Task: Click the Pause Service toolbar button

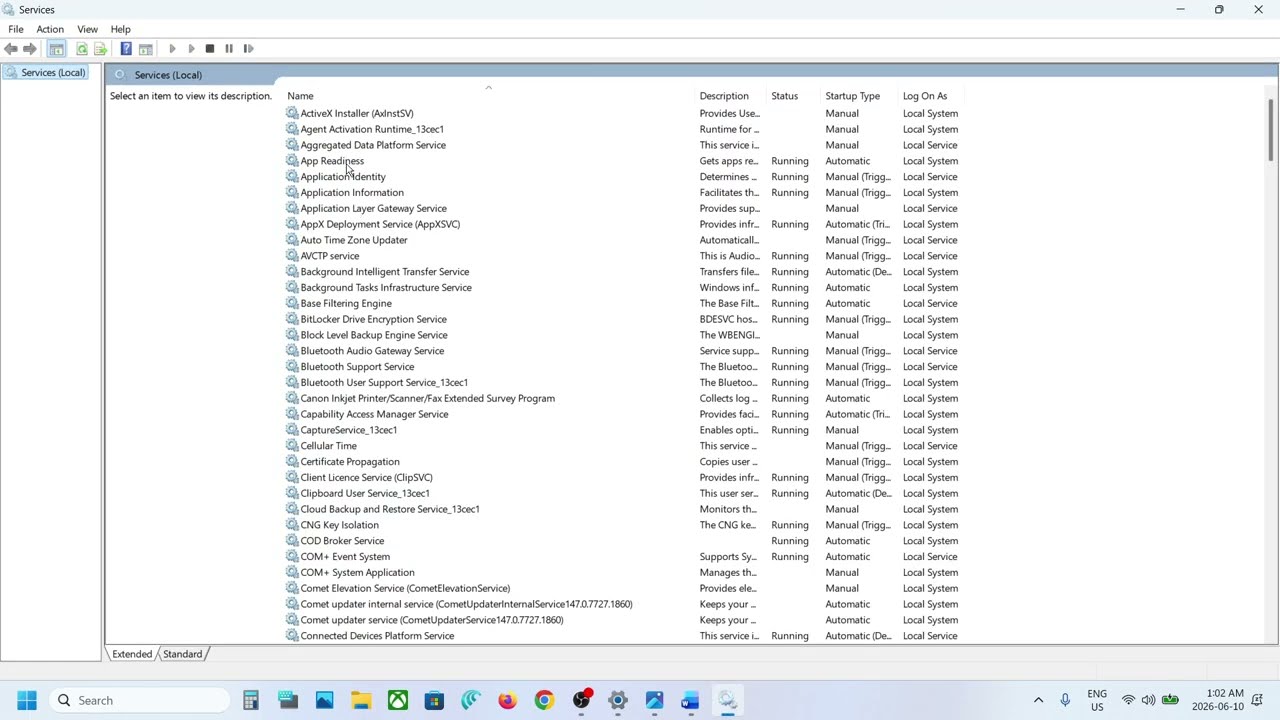Action: [x=229, y=49]
